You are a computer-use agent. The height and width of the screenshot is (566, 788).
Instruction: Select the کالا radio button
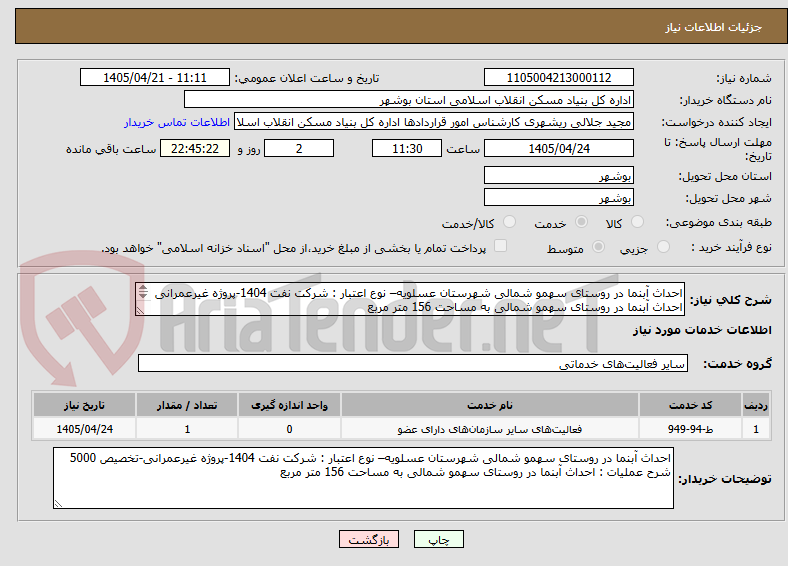(x=637, y=222)
